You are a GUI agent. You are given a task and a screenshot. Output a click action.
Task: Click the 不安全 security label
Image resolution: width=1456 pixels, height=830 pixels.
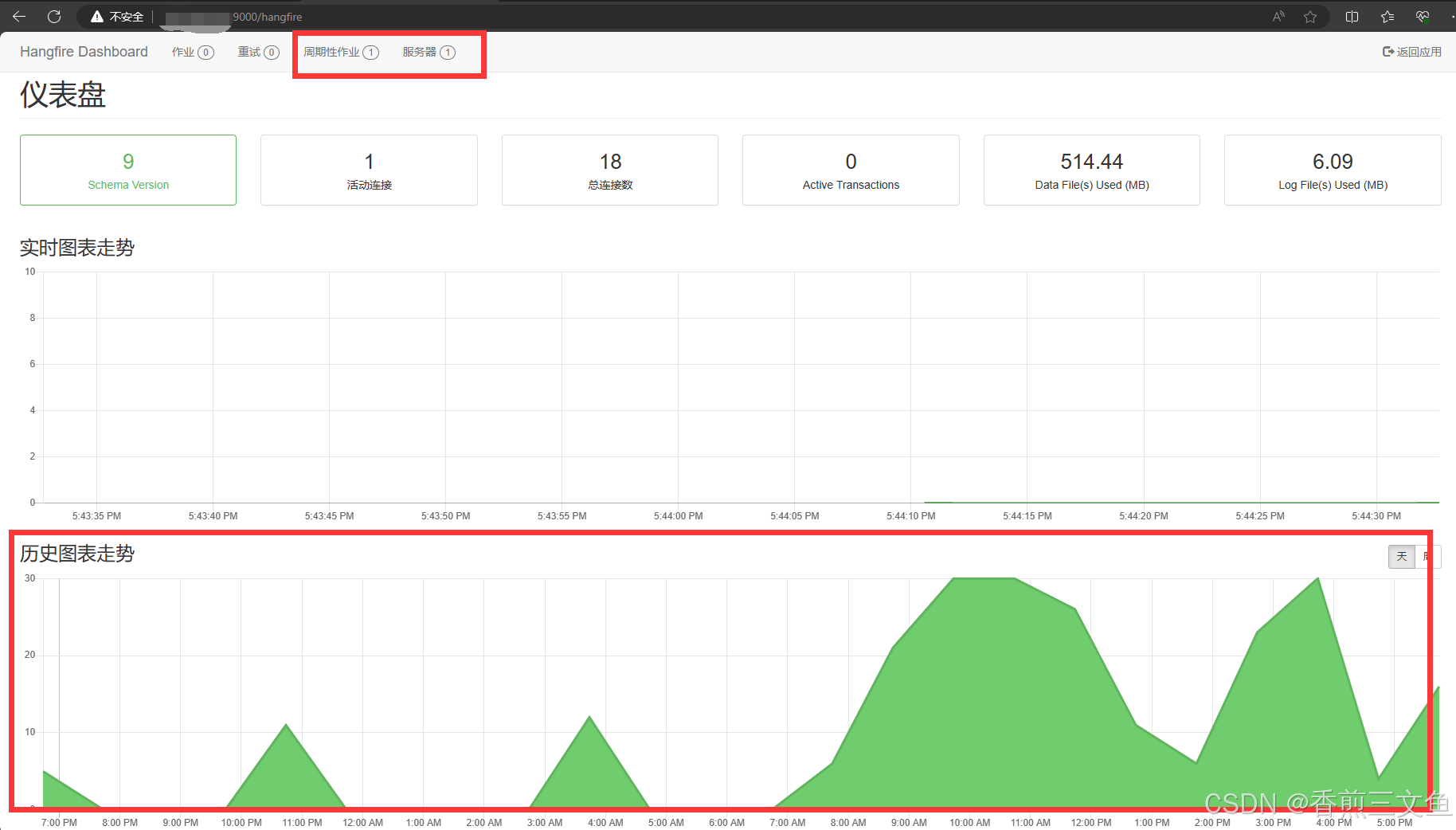tap(127, 17)
